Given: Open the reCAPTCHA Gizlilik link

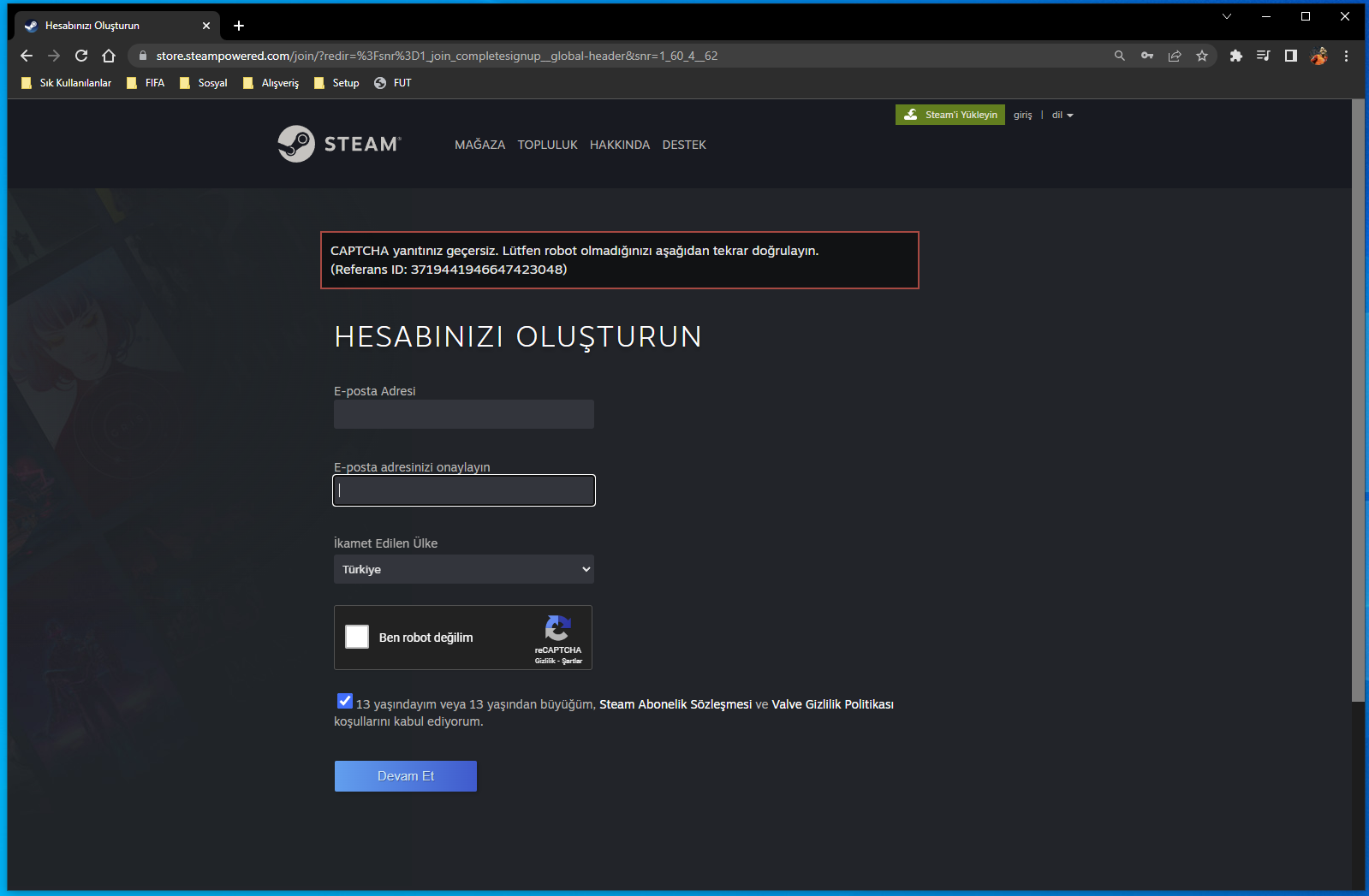Looking at the screenshot, I should (545, 661).
